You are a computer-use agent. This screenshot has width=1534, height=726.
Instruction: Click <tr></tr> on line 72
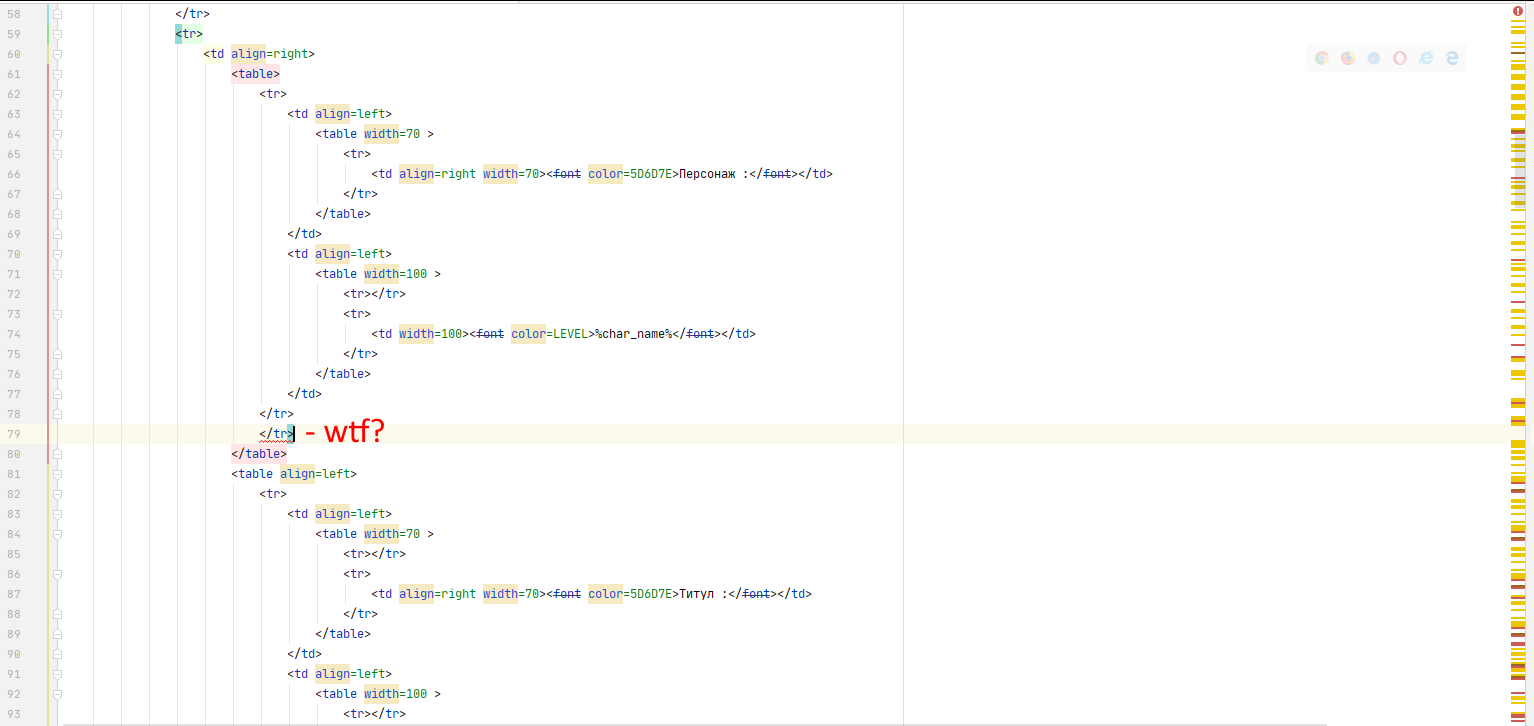(x=375, y=294)
